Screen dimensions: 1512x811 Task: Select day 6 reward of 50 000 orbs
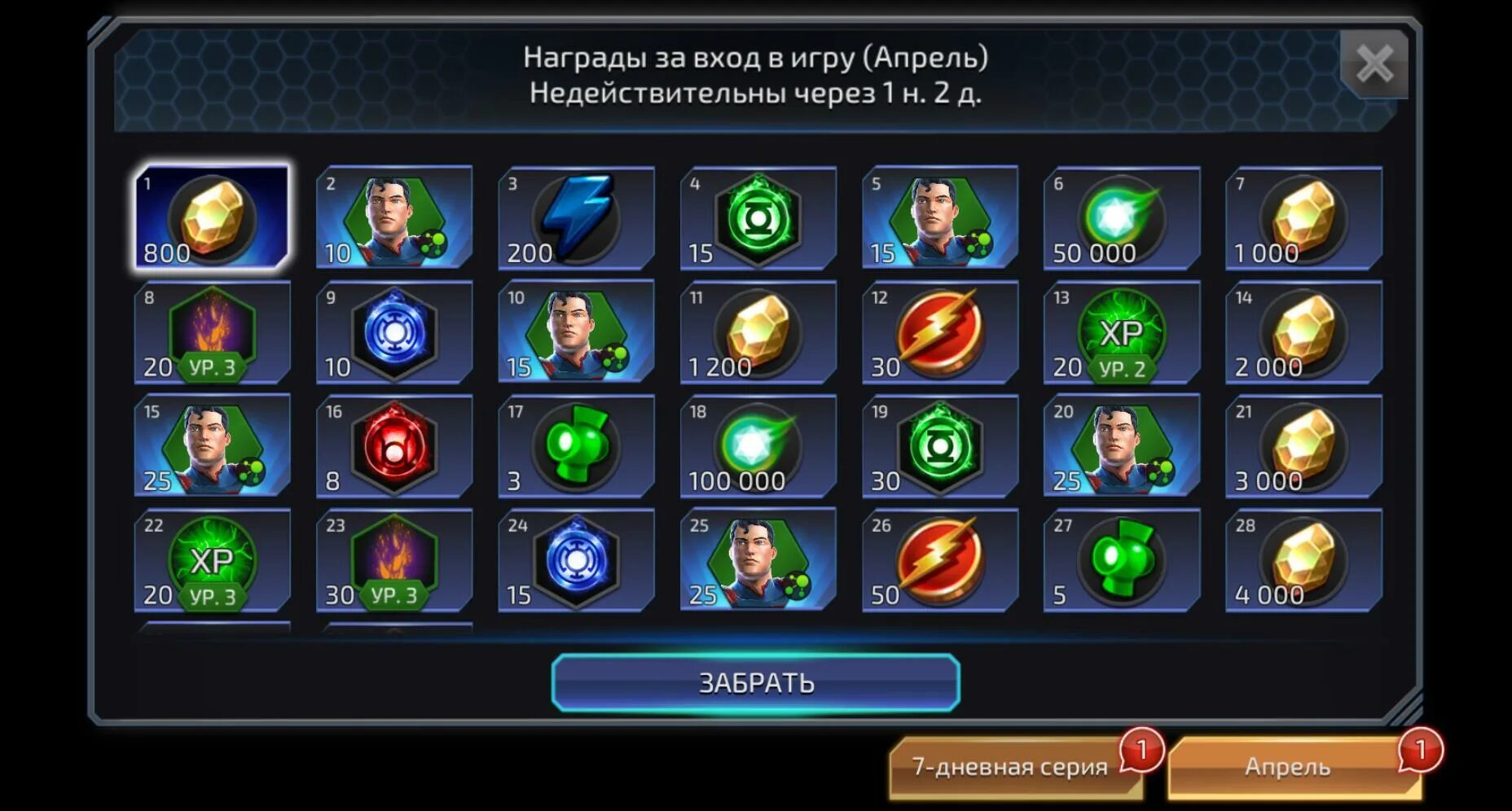(x=1122, y=217)
